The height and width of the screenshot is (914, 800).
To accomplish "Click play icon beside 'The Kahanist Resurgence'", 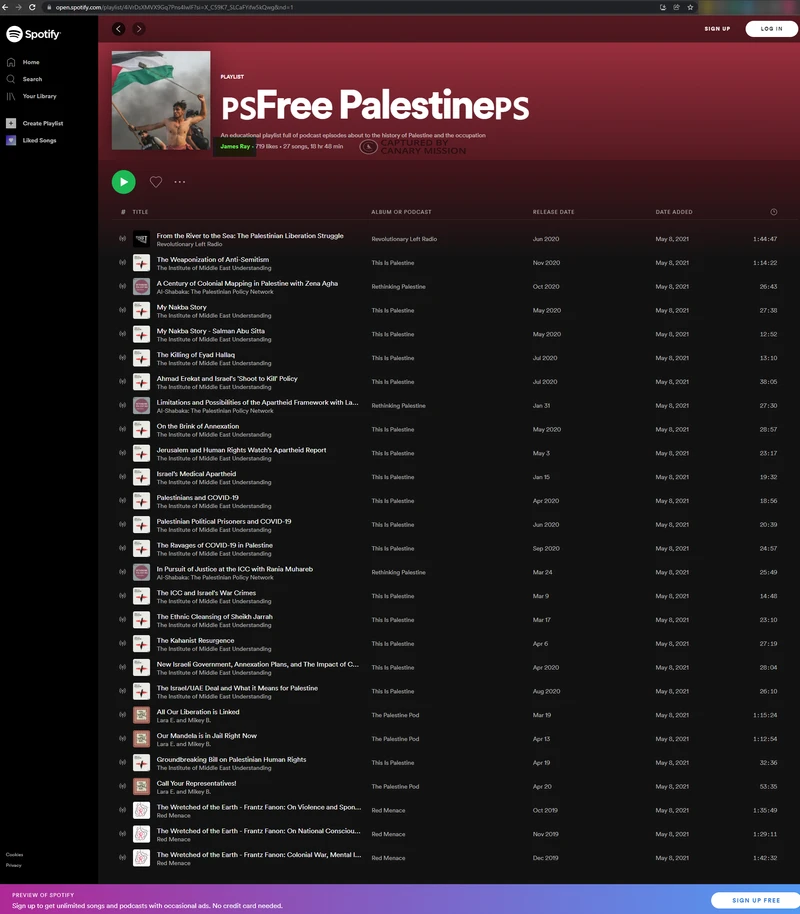I will pyautogui.click(x=122, y=644).
